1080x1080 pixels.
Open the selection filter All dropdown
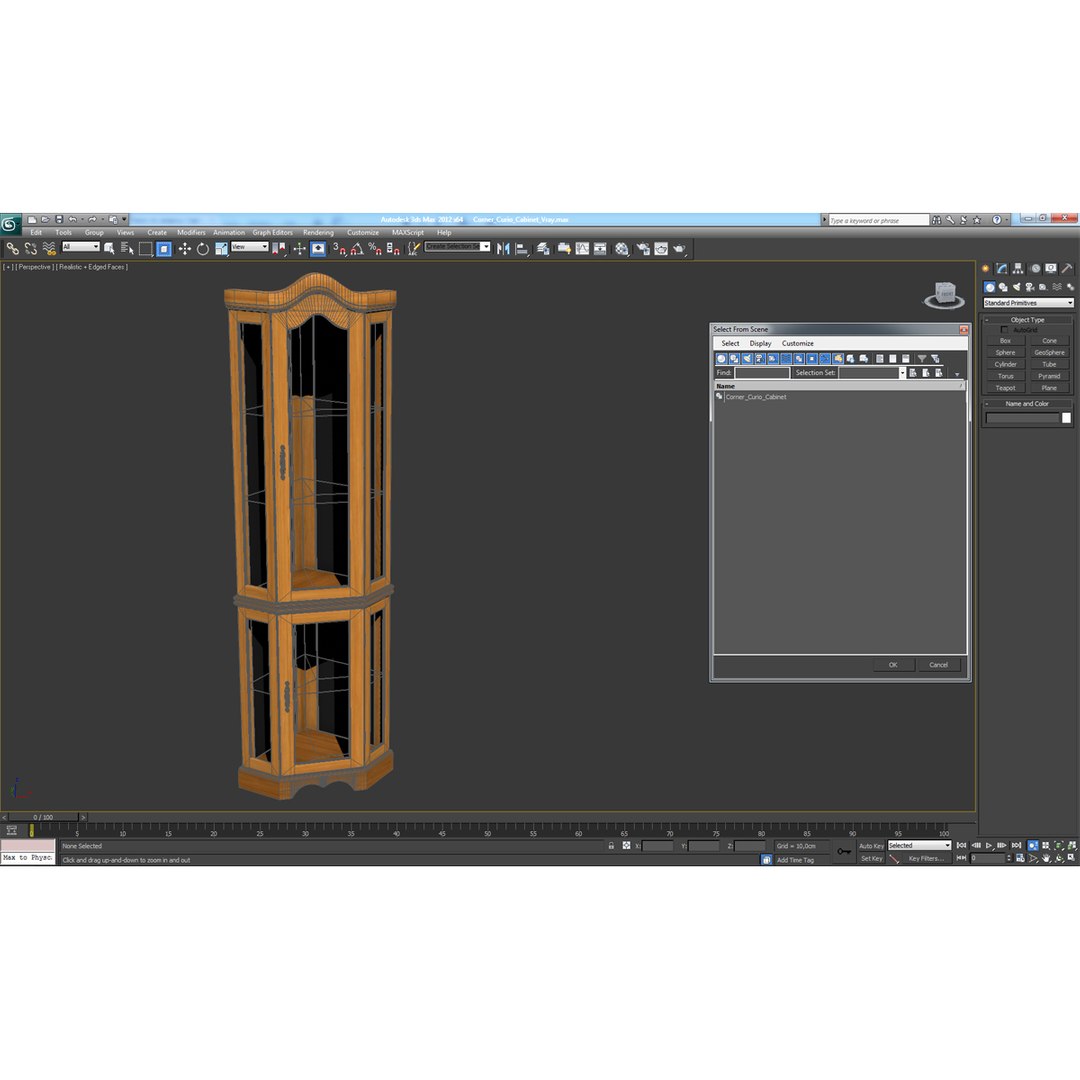tap(81, 247)
